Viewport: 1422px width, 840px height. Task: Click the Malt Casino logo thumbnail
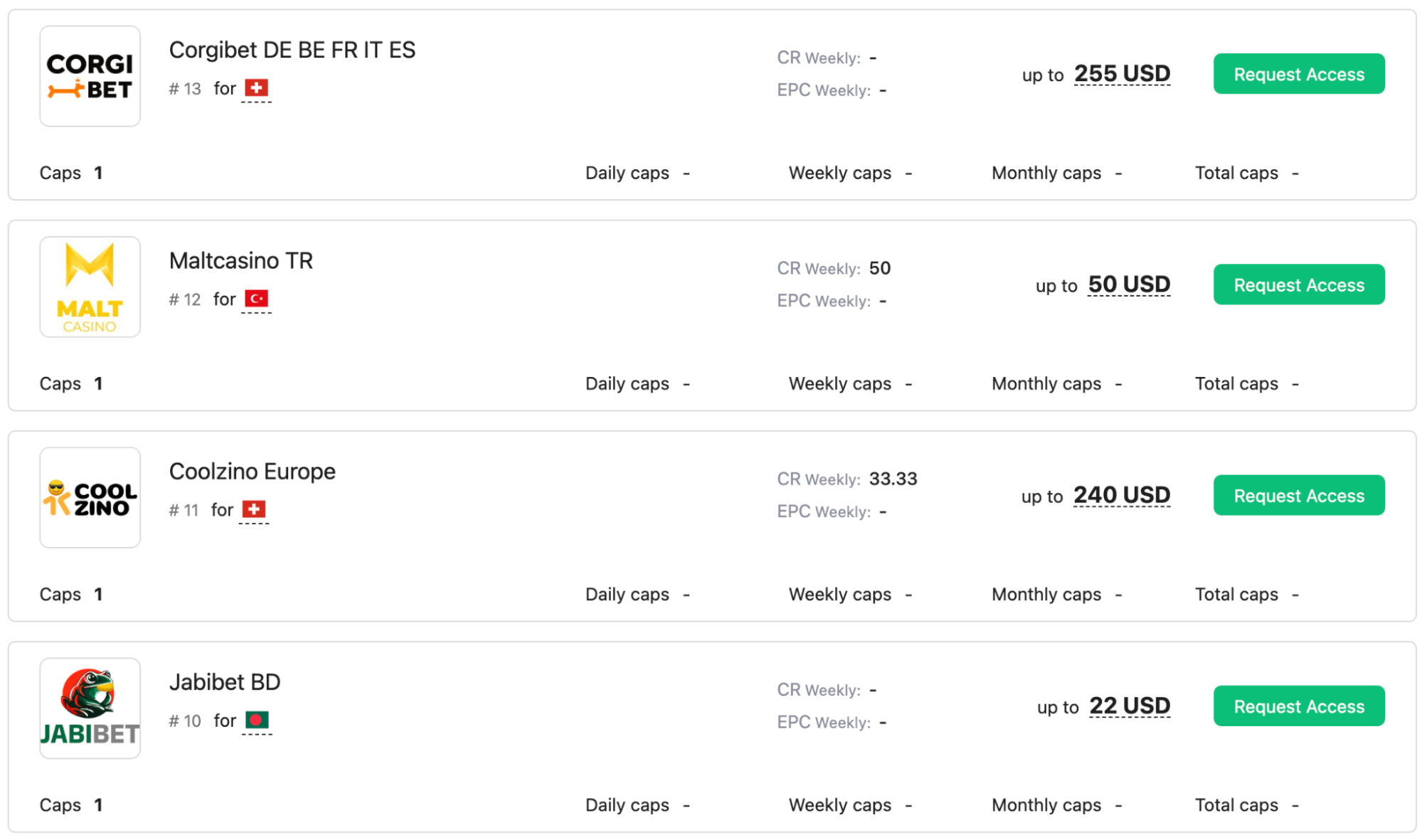[90, 287]
